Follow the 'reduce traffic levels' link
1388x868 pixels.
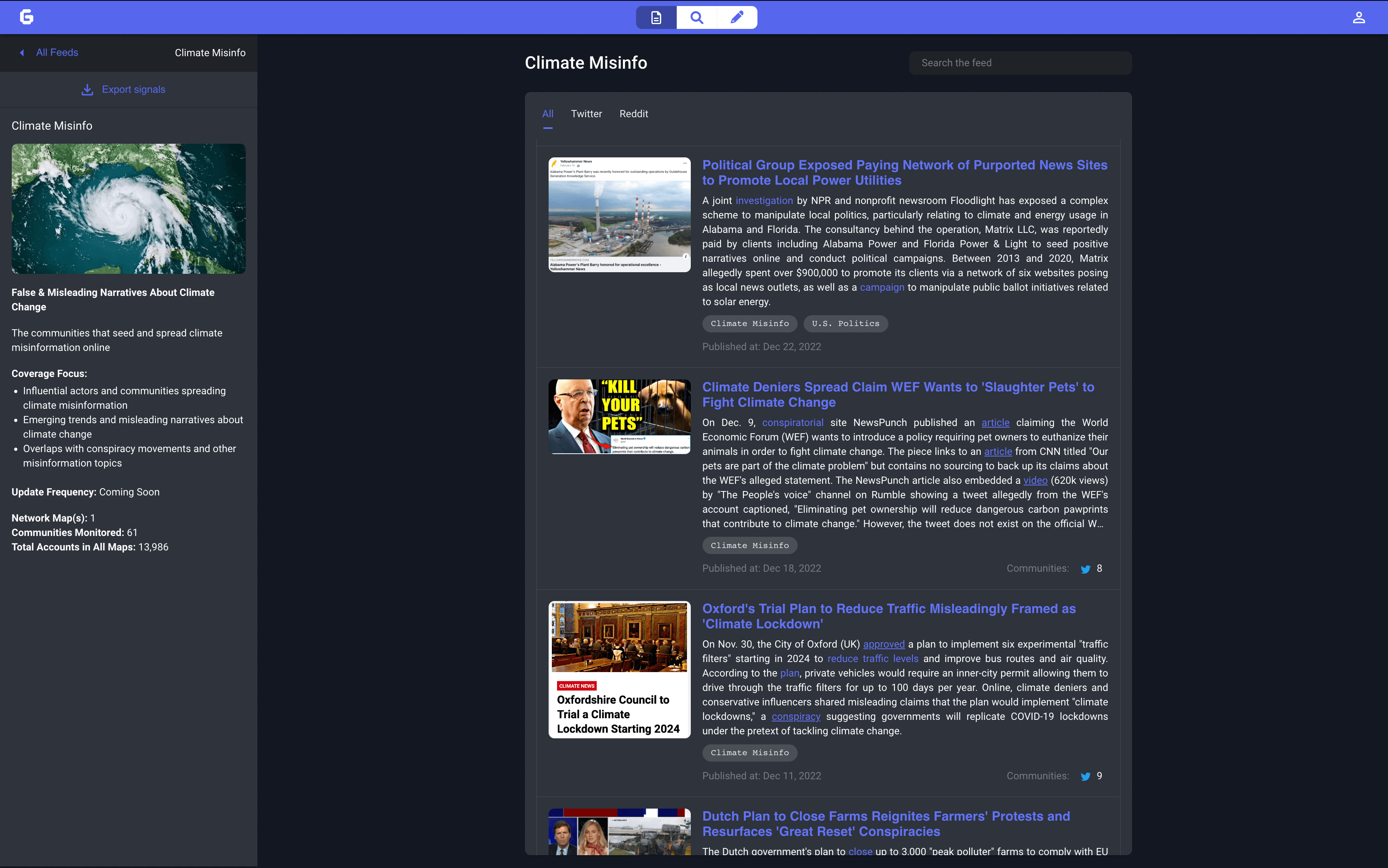click(872, 658)
